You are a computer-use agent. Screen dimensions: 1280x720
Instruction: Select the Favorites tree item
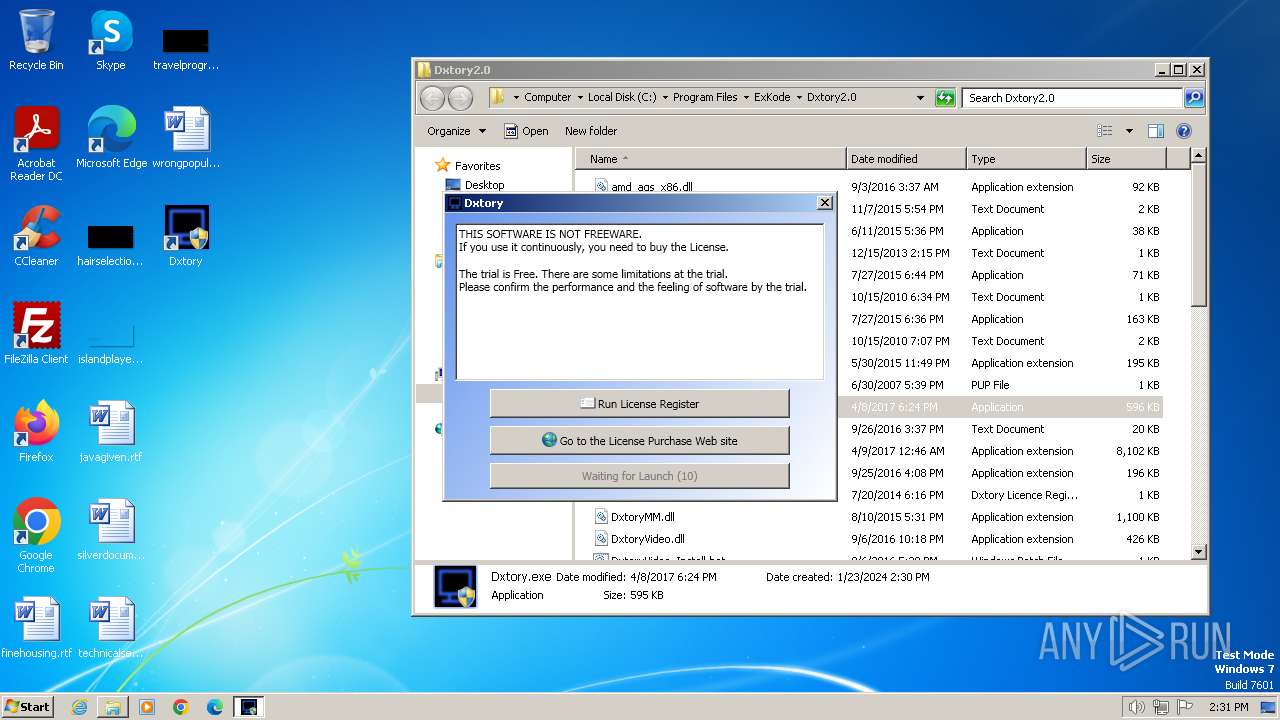[x=477, y=166]
